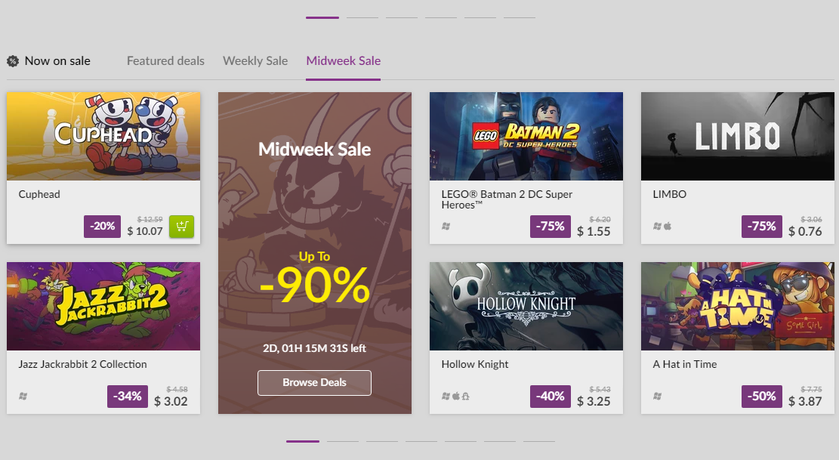The image size is (839, 460).
Task: Click Windows icon on LEGO Batman 2 card
Action: click(x=447, y=226)
